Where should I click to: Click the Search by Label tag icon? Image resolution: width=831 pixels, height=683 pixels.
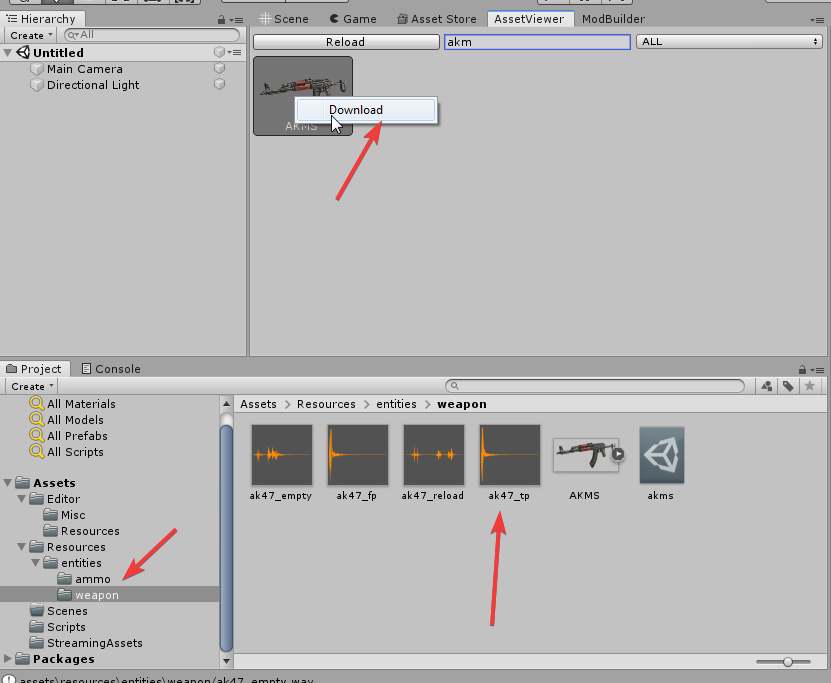pyautogui.click(x=788, y=386)
